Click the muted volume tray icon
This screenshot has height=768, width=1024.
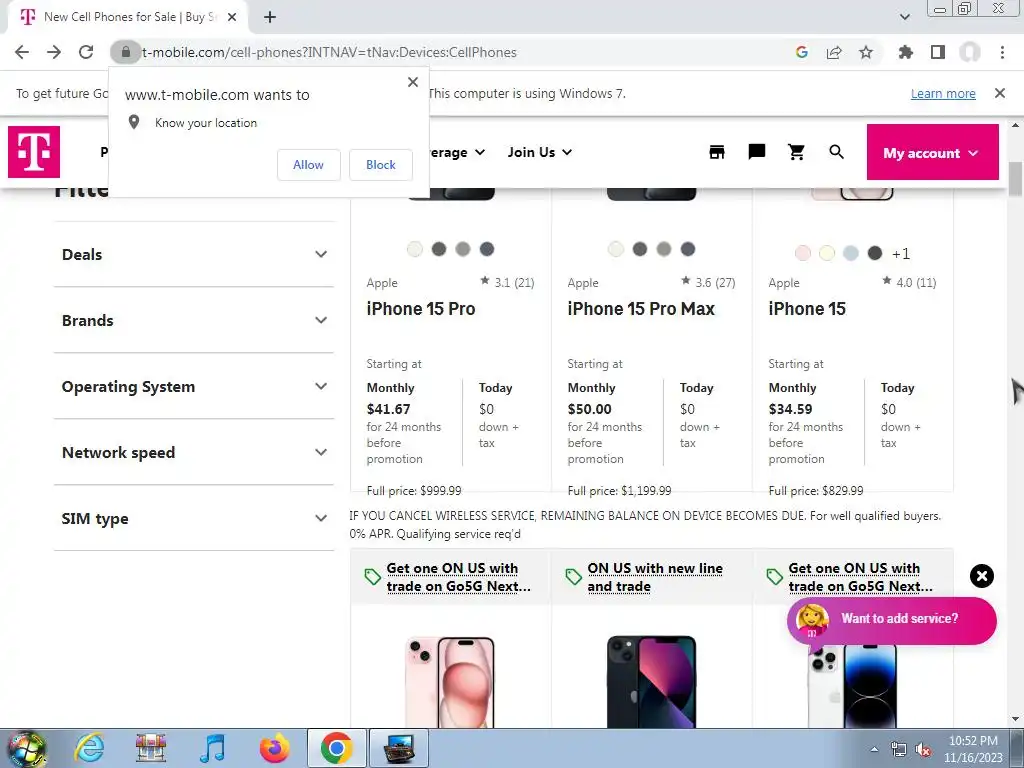point(923,750)
